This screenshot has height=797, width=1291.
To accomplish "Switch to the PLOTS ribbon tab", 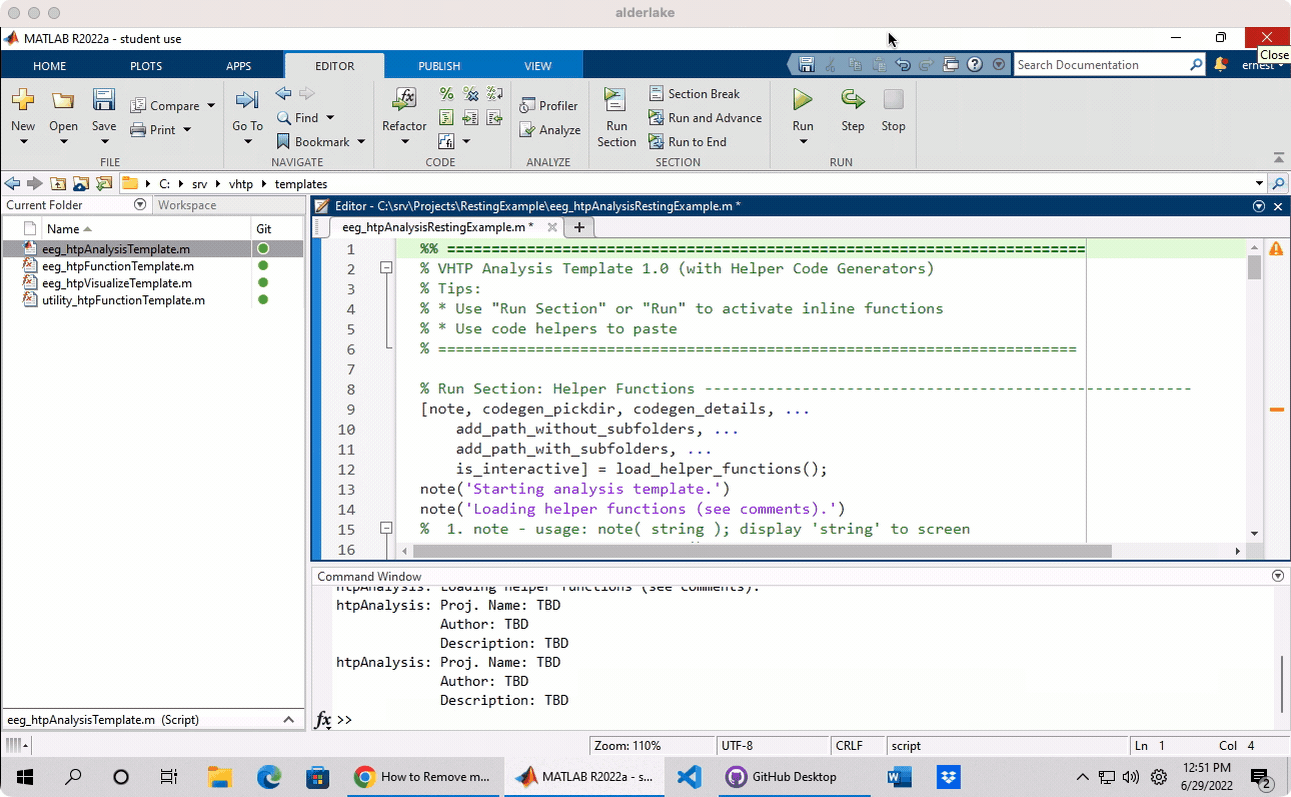I will coord(146,66).
